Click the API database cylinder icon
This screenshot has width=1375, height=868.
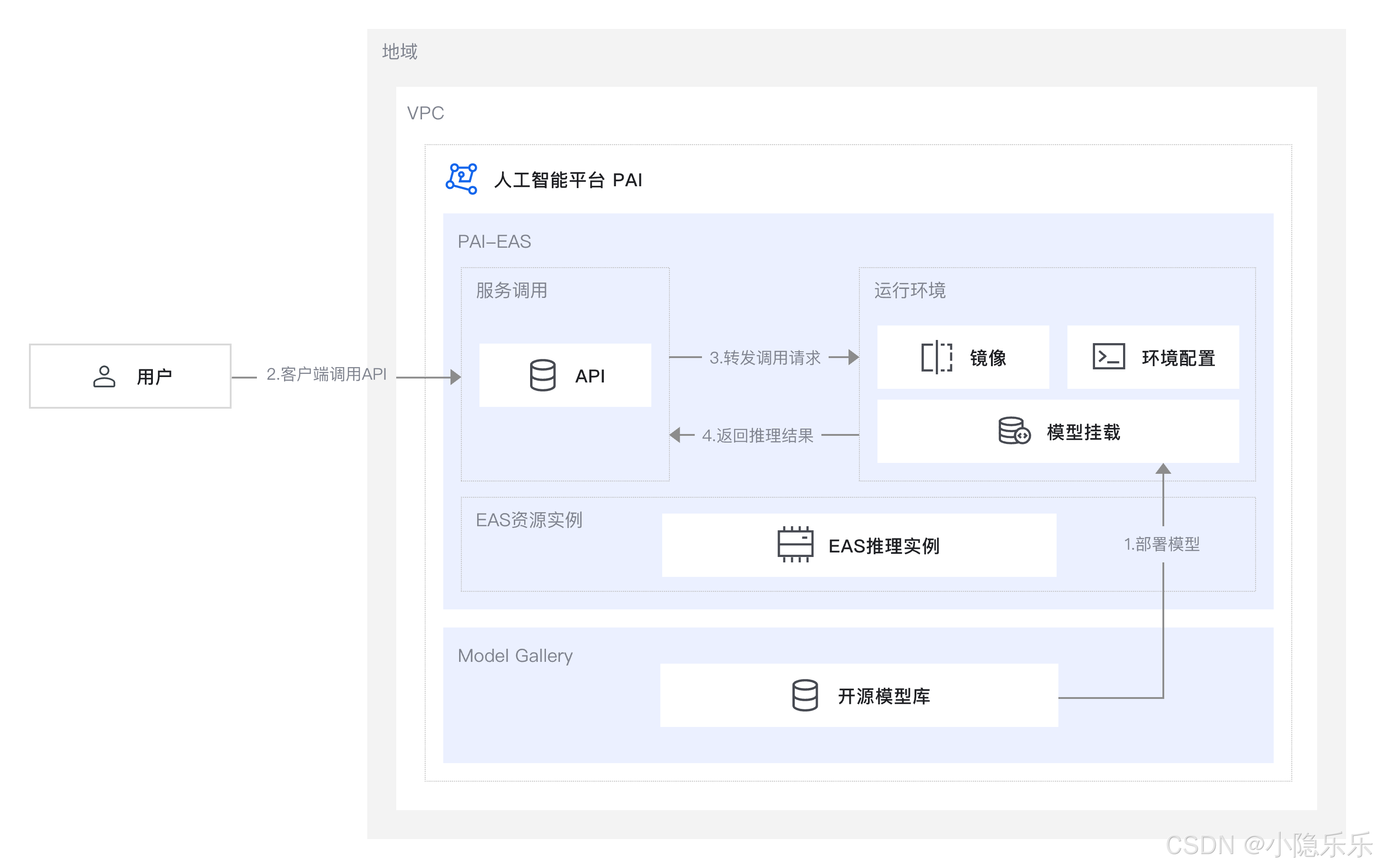542,375
